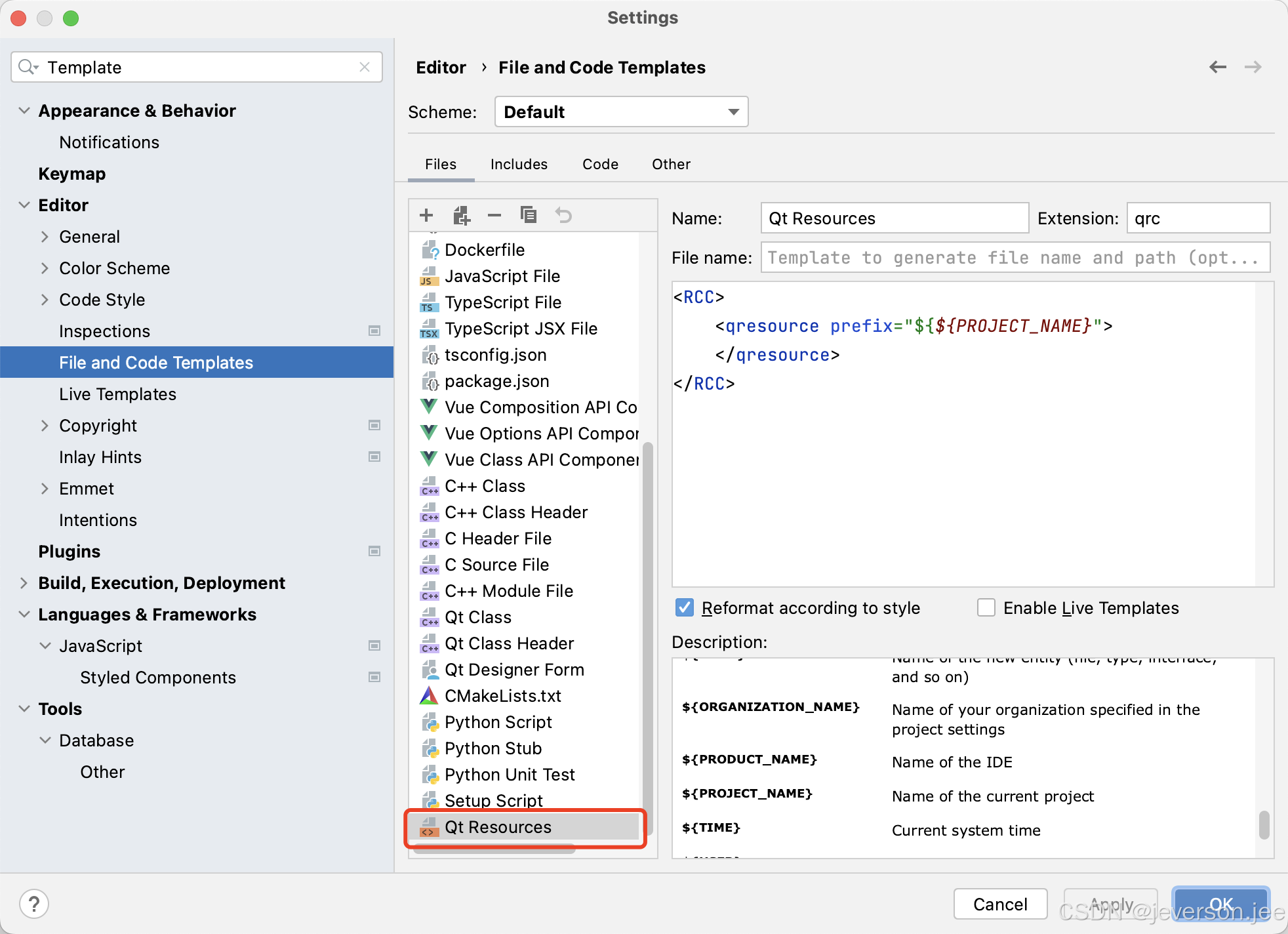Open Inlay Hints settings page
This screenshot has width=1288, height=934.
click(x=100, y=457)
